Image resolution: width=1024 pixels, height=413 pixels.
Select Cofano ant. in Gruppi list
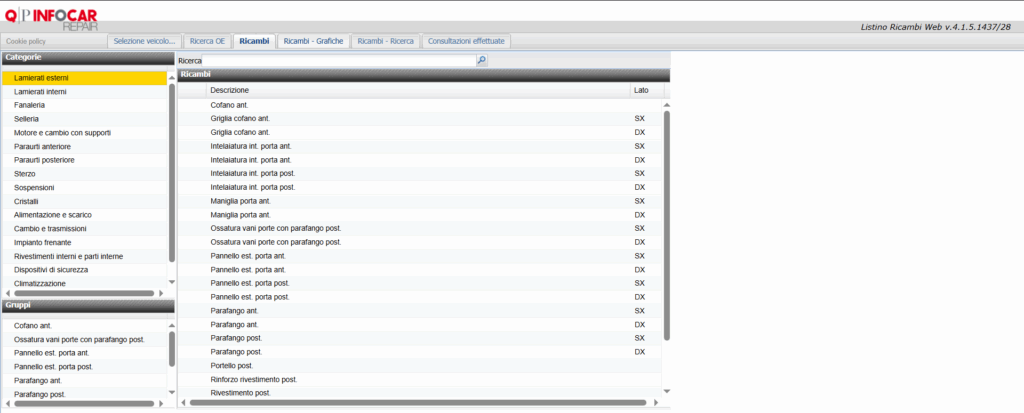(x=84, y=325)
